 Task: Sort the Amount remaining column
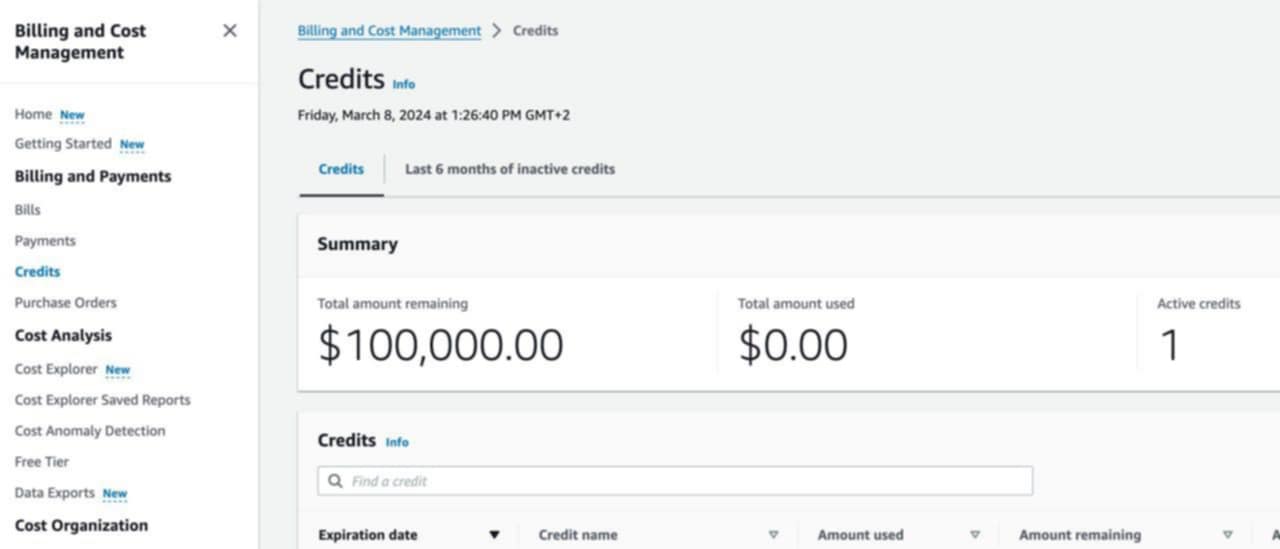coord(1228,535)
